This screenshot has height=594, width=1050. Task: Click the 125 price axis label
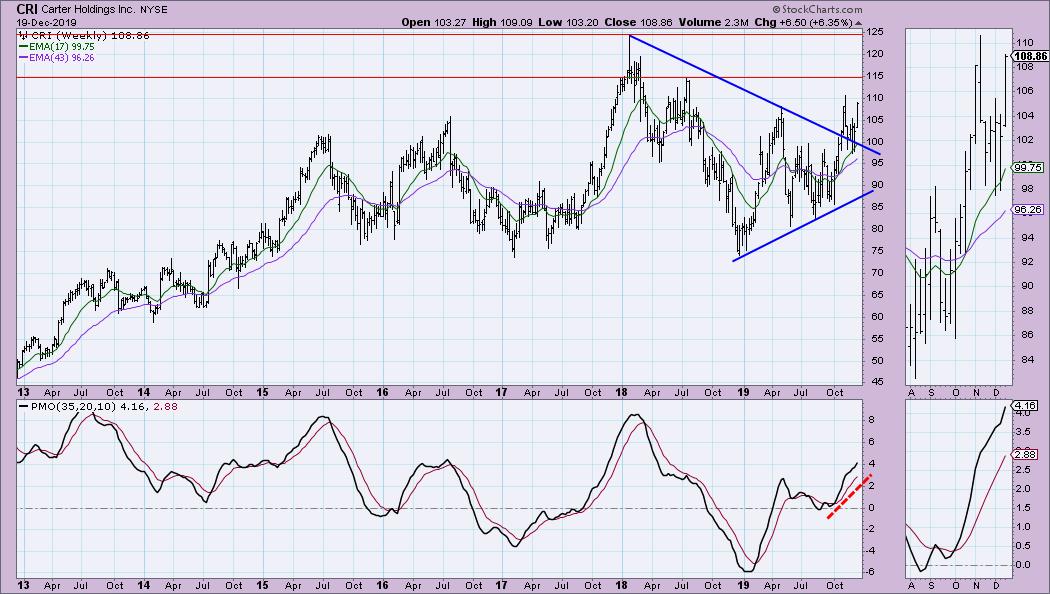coord(876,32)
